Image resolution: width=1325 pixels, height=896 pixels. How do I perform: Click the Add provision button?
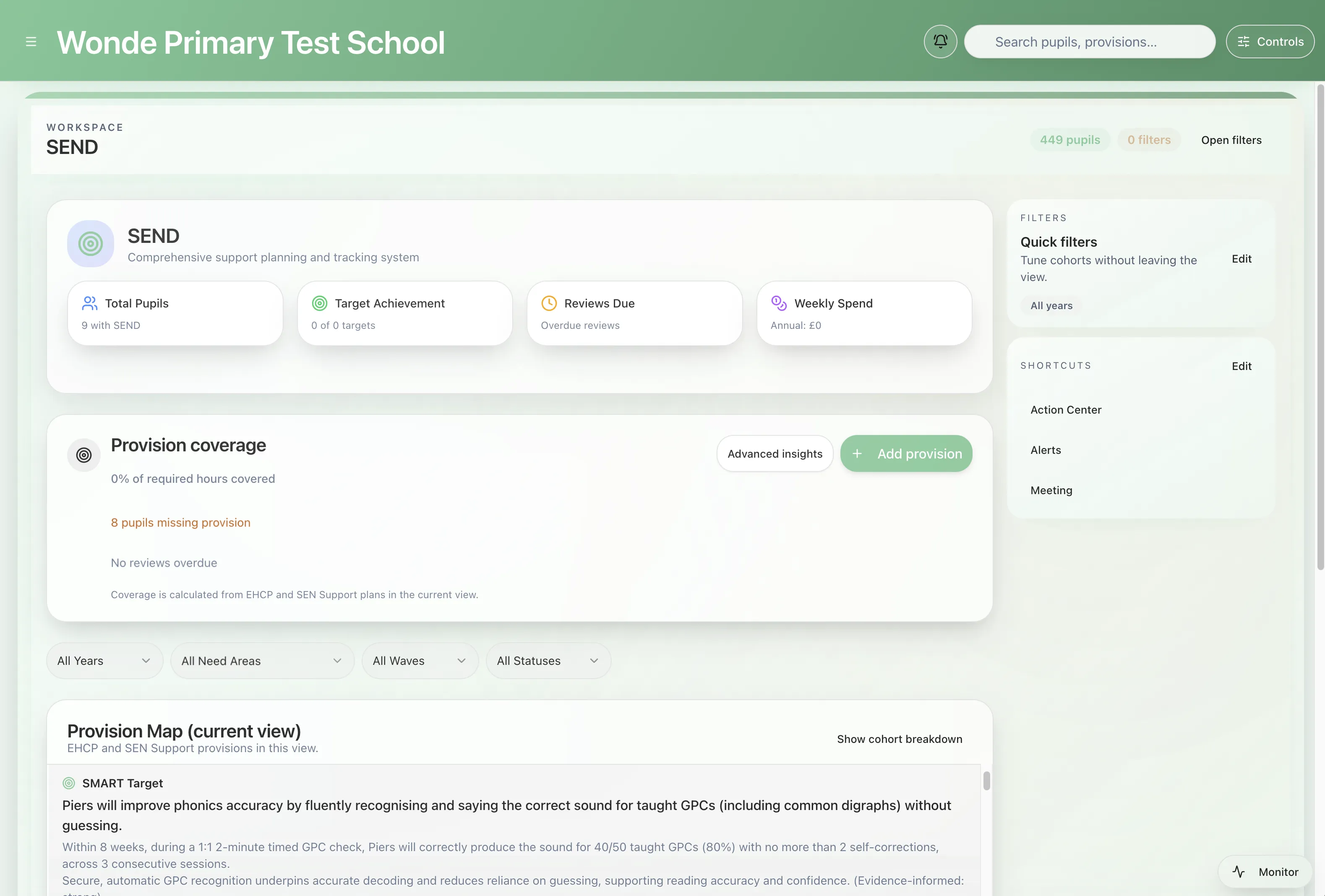906,454
